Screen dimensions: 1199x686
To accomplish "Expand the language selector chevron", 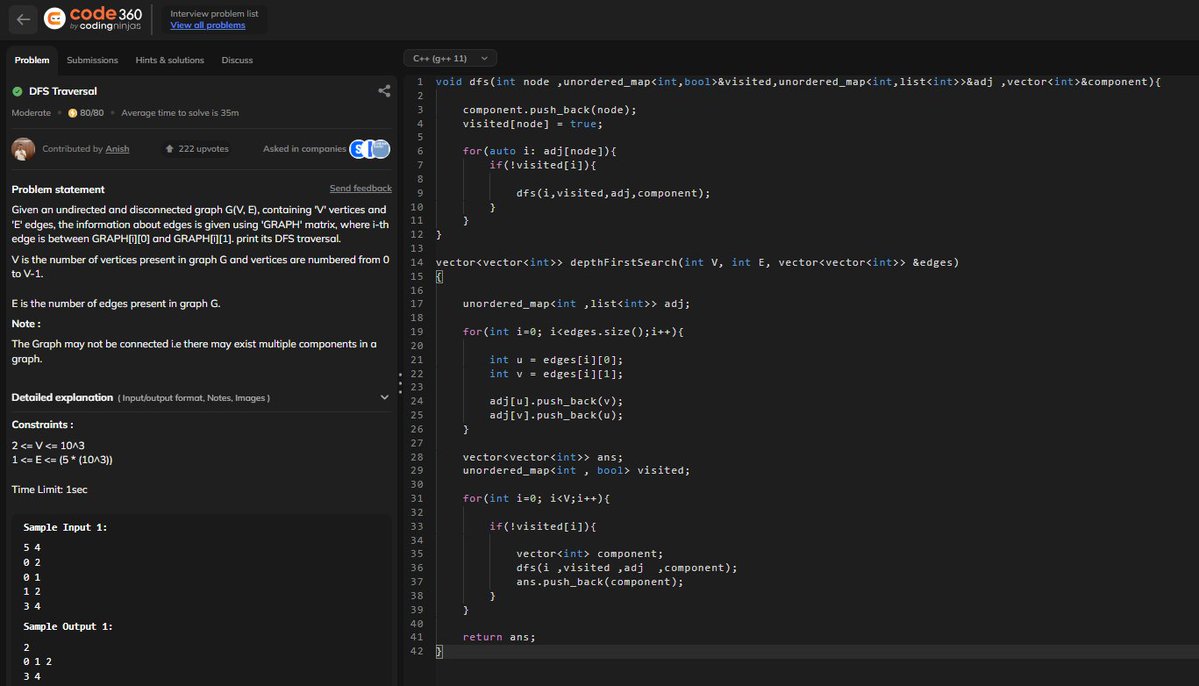I will pos(485,57).
